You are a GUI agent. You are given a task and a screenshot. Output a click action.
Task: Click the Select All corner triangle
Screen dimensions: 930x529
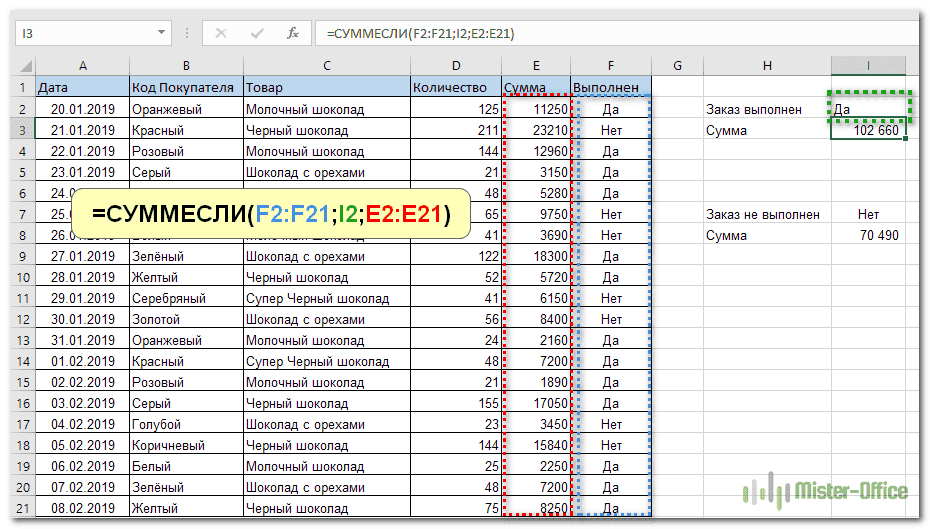click(x=25, y=66)
